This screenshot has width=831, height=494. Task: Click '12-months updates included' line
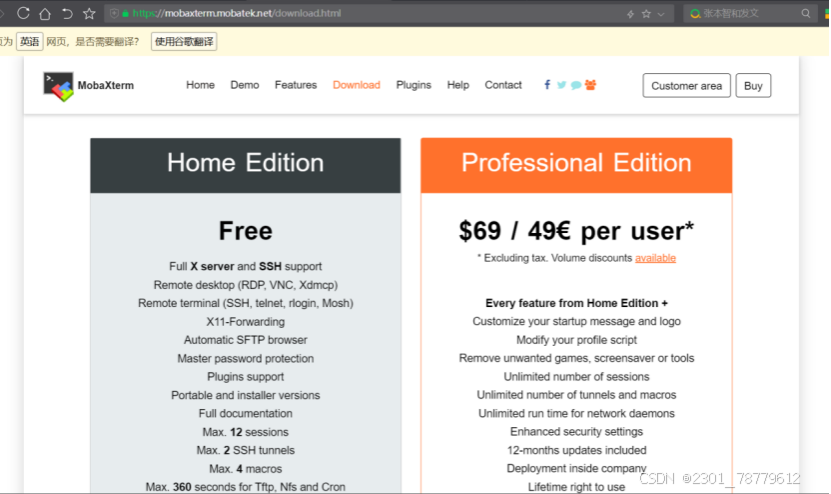pyautogui.click(x=576, y=450)
